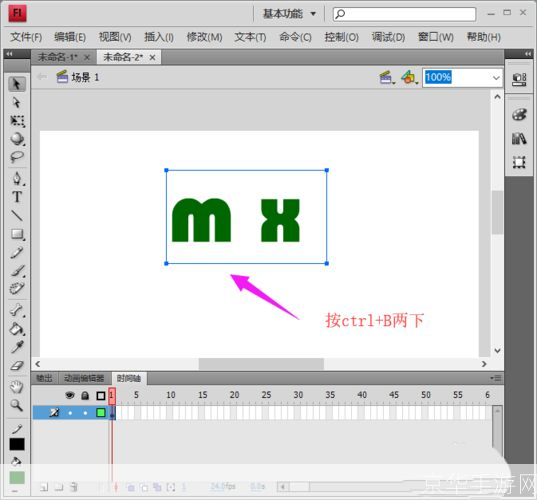This screenshot has height=500, width=537.
Task: Toggle the Onion Skin button
Action: pos(130,487)
